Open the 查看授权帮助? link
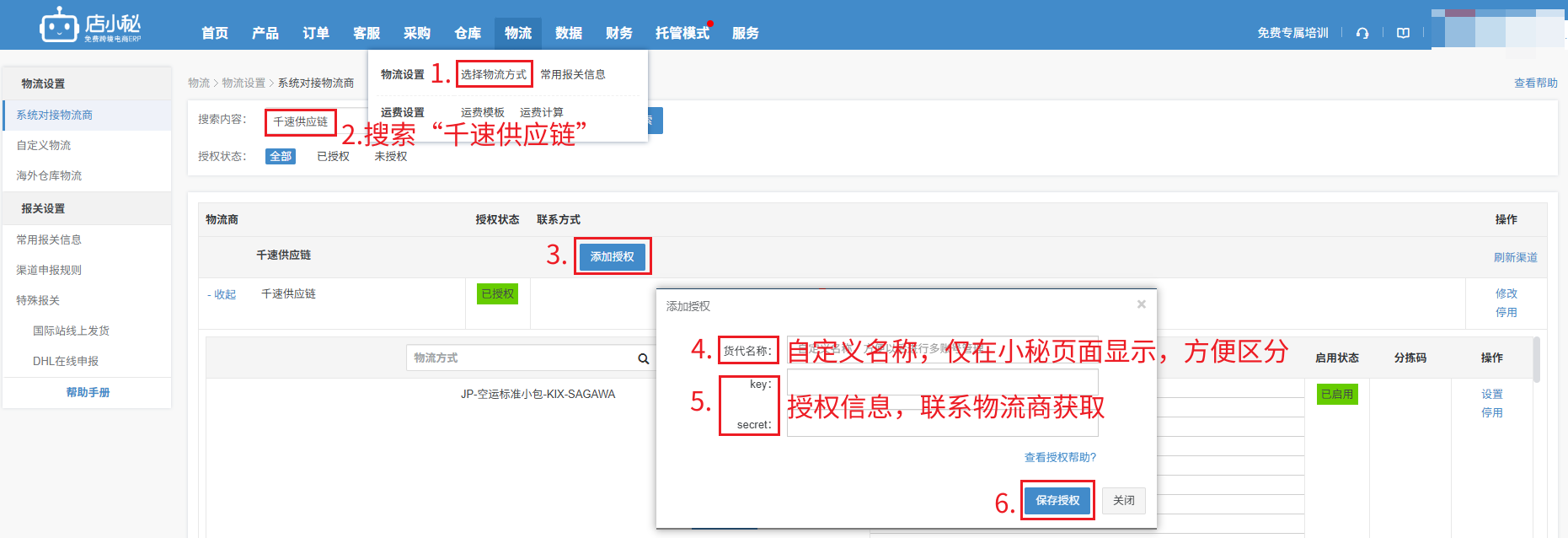 1060,457
